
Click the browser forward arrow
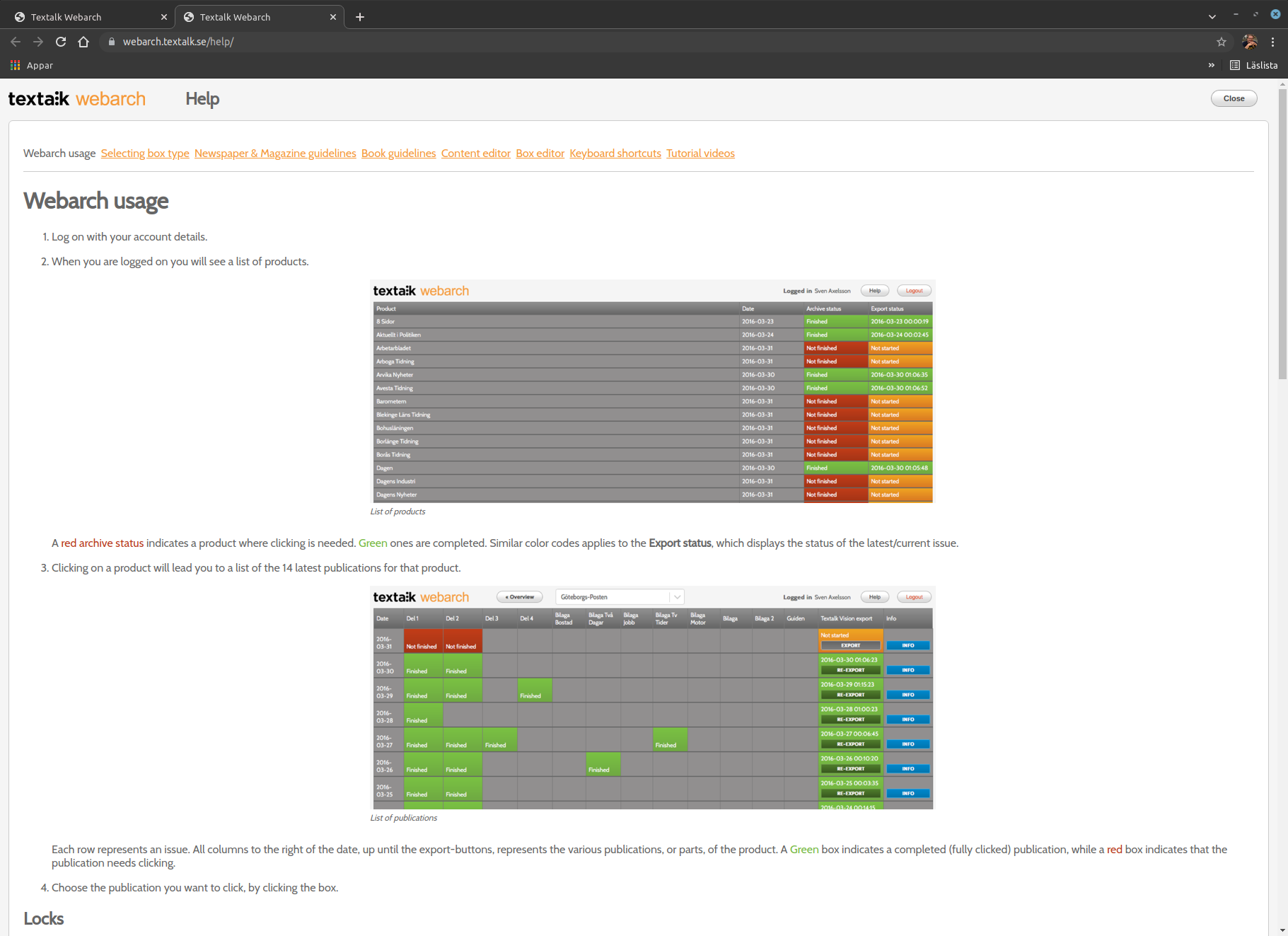click(38, 42)
